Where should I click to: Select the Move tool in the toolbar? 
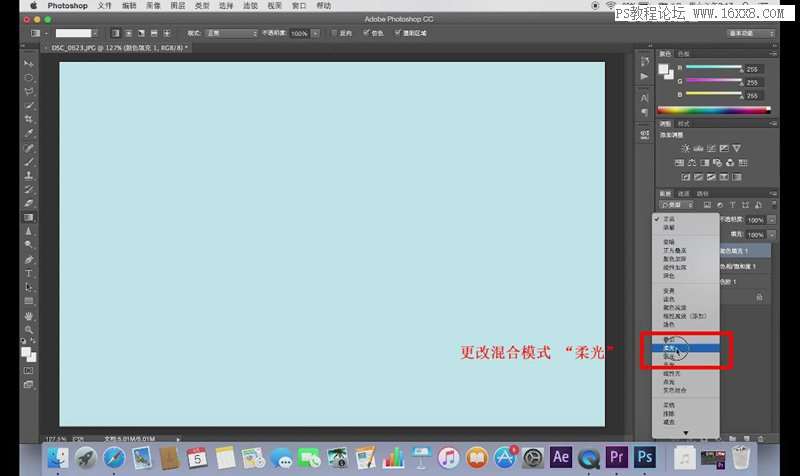[x=29, y=63]
